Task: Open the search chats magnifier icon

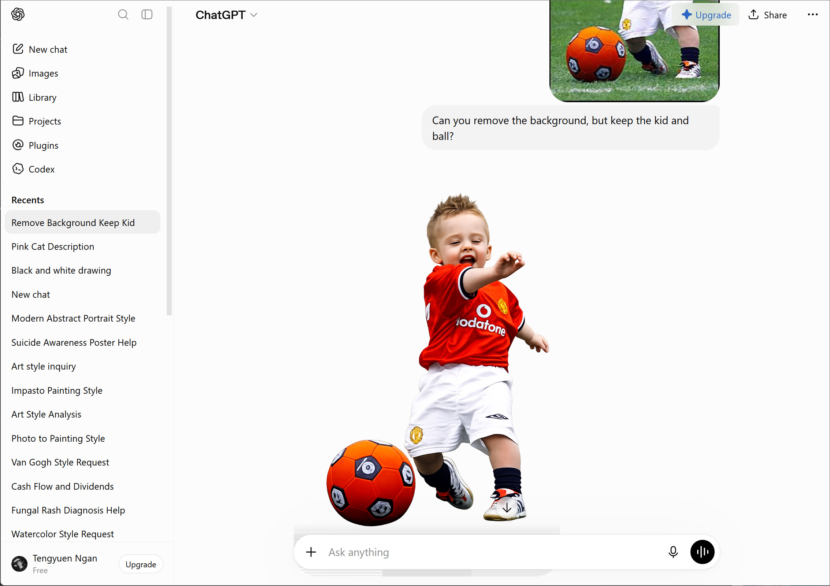Action: click(x=123, y=14)
